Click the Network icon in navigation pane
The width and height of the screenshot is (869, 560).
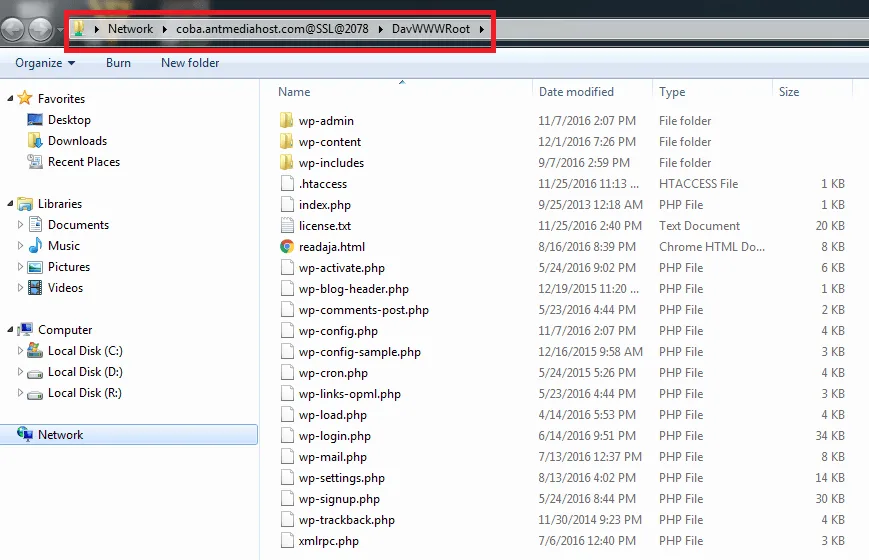pos(25,435)
